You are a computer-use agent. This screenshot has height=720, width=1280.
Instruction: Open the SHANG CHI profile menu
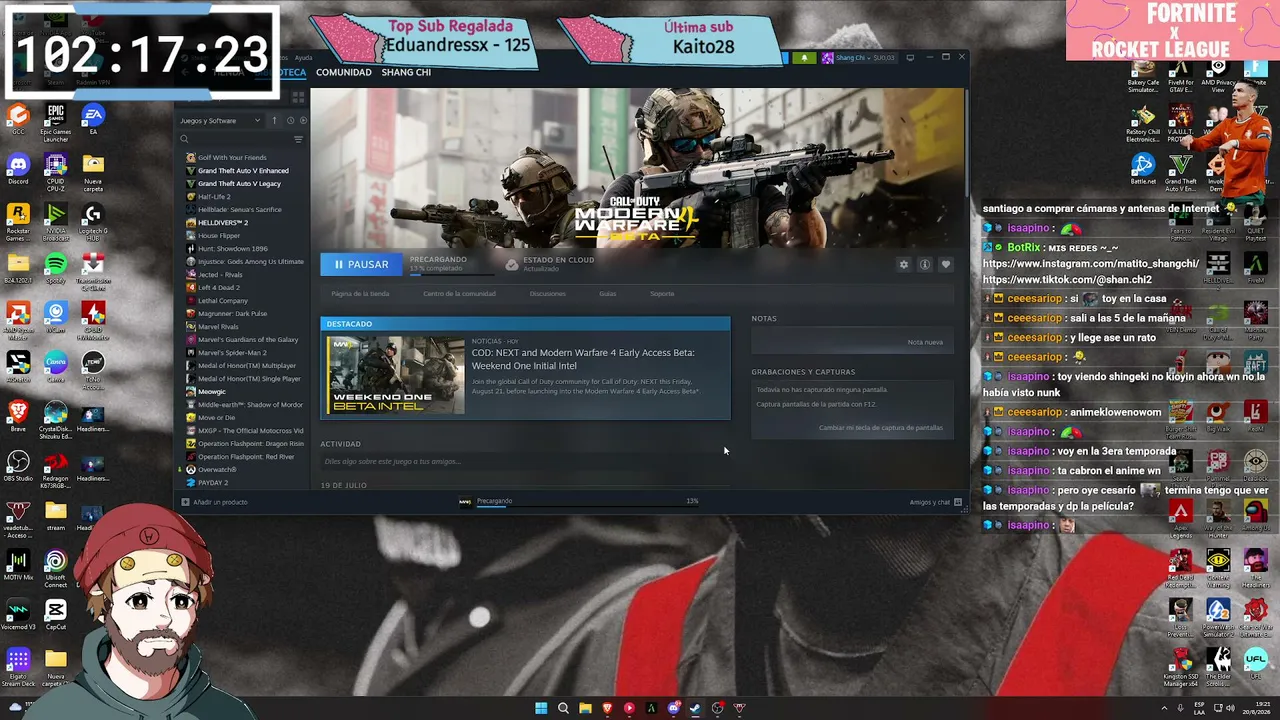click(406, 72)
